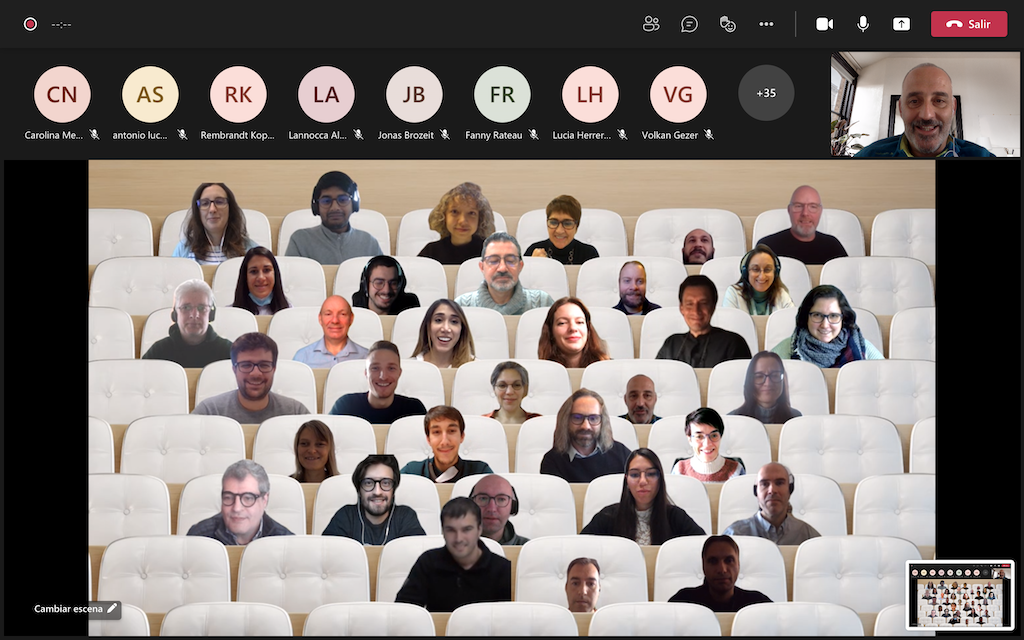Open the reactions icon
The width and height of the screenshot is (1024, 640).
(x=728, y=24)
